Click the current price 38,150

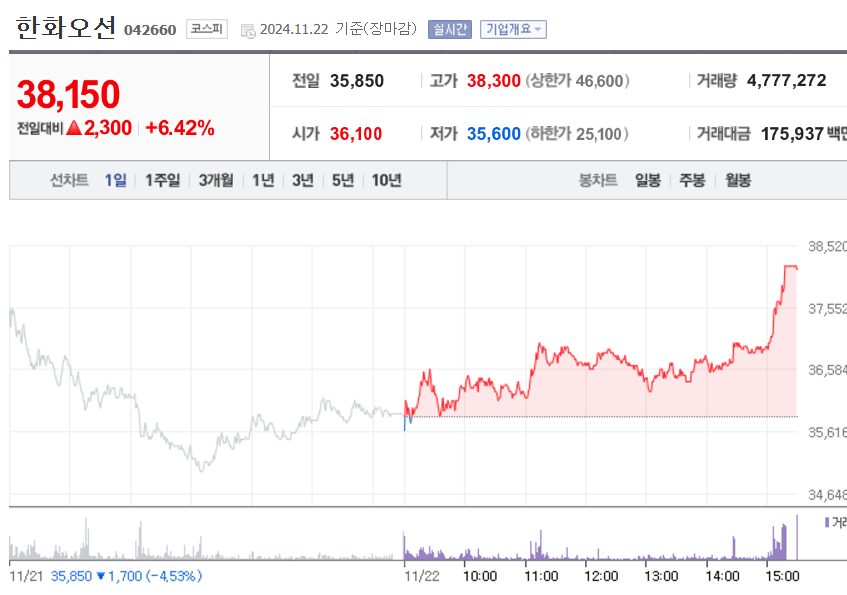(x=68, y=94)
